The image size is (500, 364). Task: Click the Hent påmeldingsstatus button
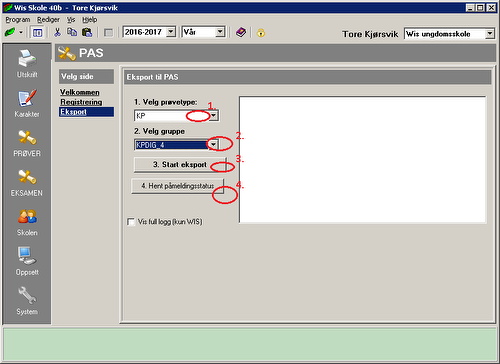tap(177, 186)
